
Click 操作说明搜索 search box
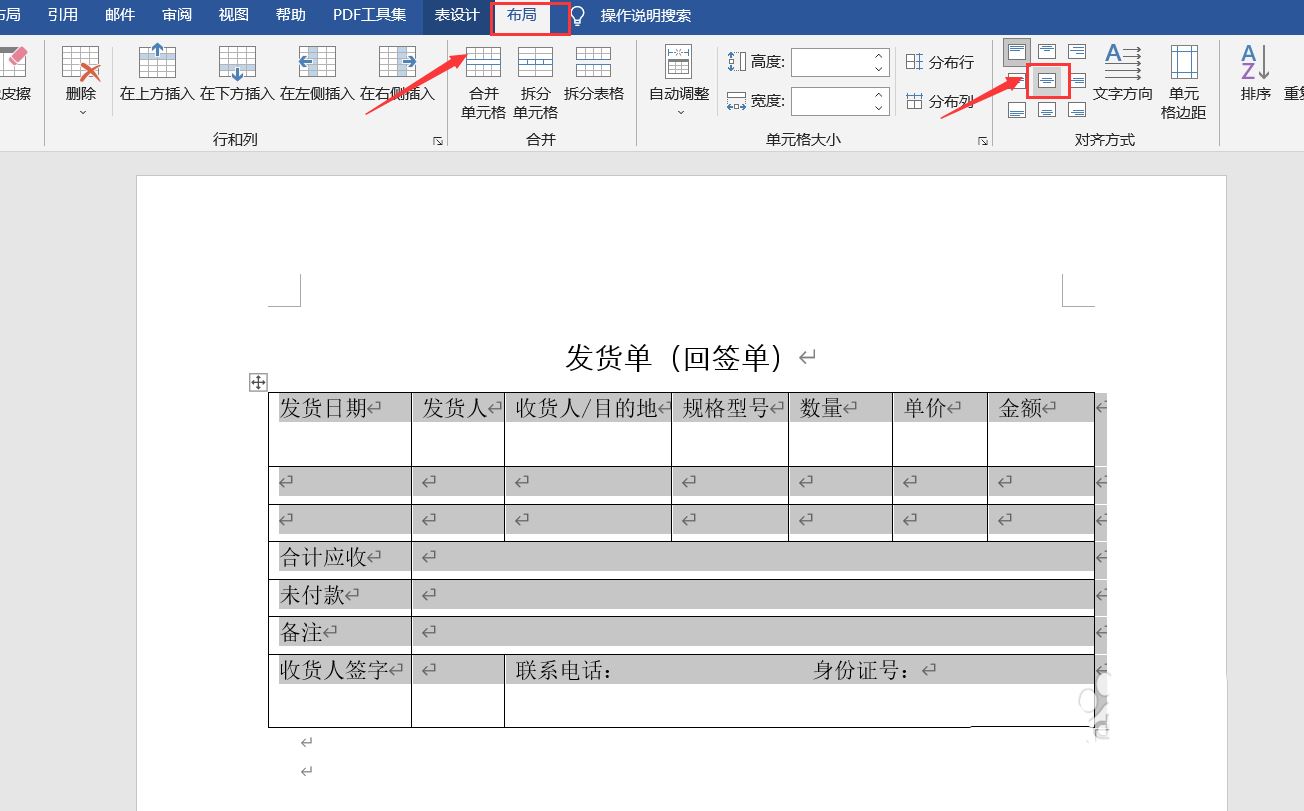point(645,16)
